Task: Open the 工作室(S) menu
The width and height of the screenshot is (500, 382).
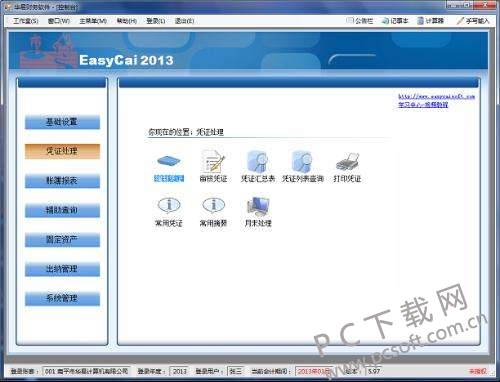Action: [x=25, y=21]
